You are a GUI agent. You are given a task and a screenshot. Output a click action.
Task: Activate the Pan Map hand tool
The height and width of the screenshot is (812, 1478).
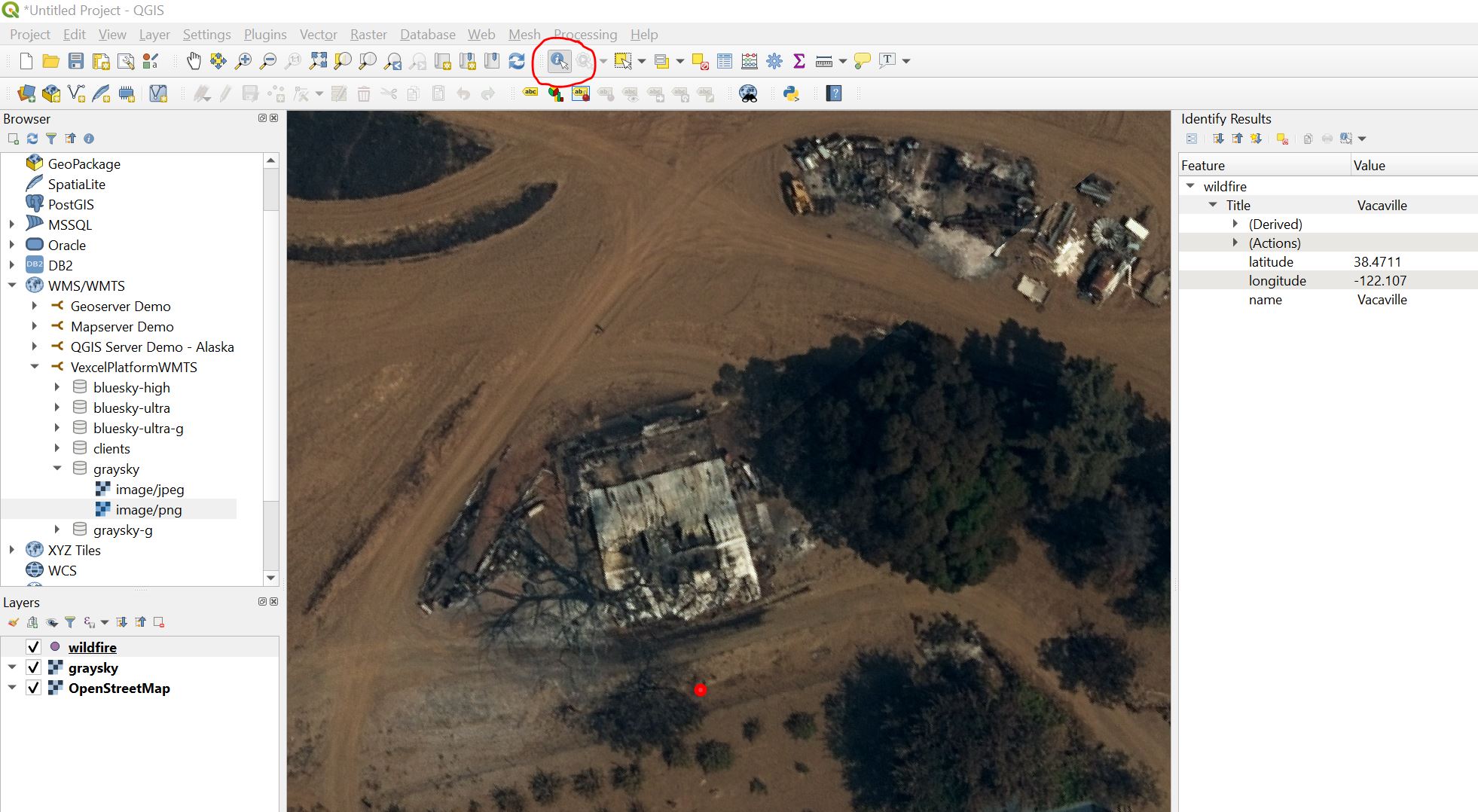pyautogui.click(x=194, y=61)
